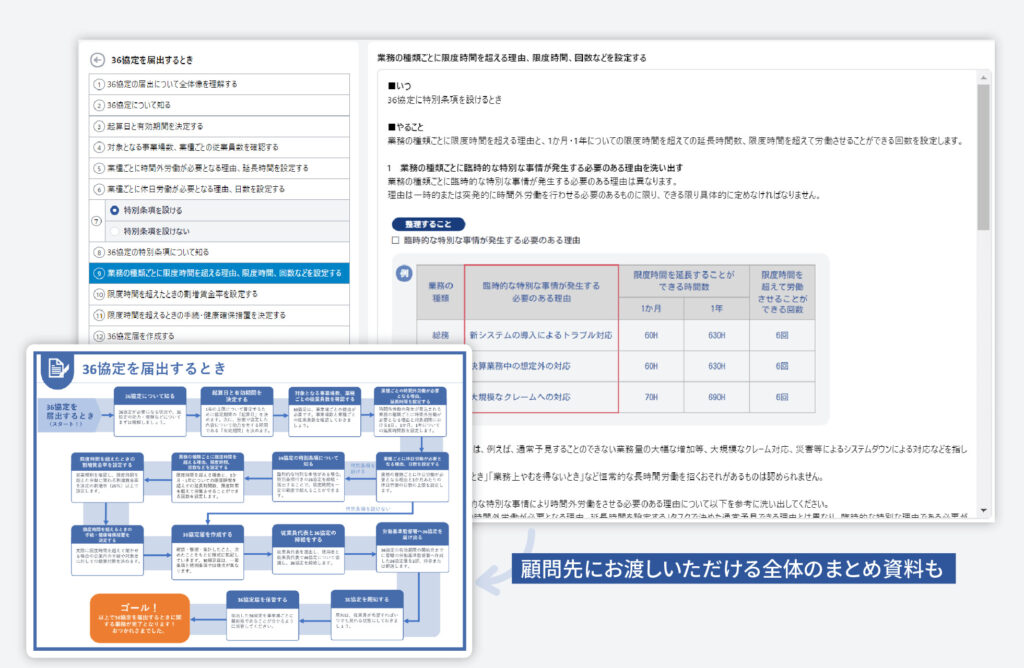Click the circled number 4 step icon
Image resolution: width=1024 pixels, height=668 pixels.
point(99,147)
